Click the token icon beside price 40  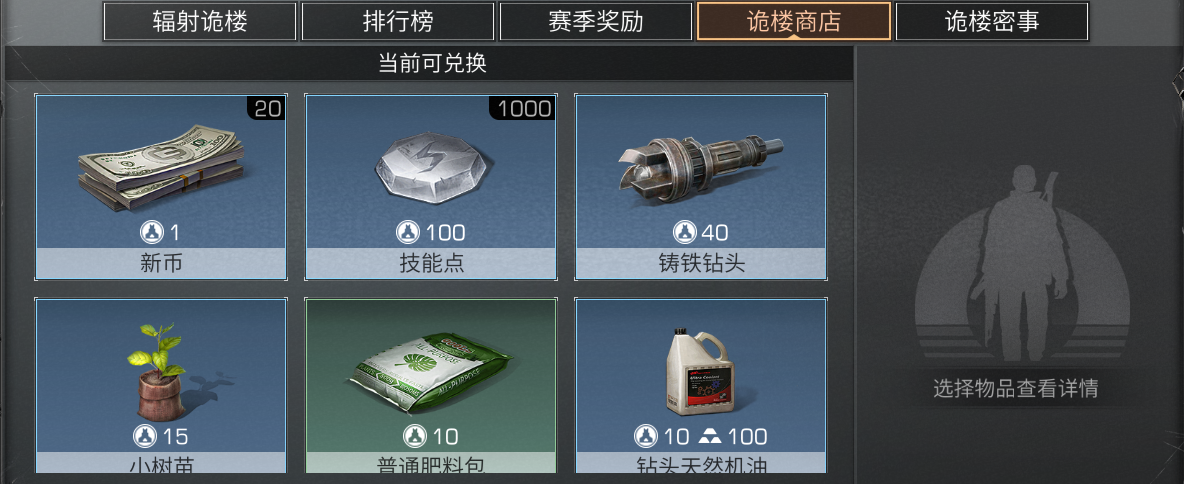point(684,233)
